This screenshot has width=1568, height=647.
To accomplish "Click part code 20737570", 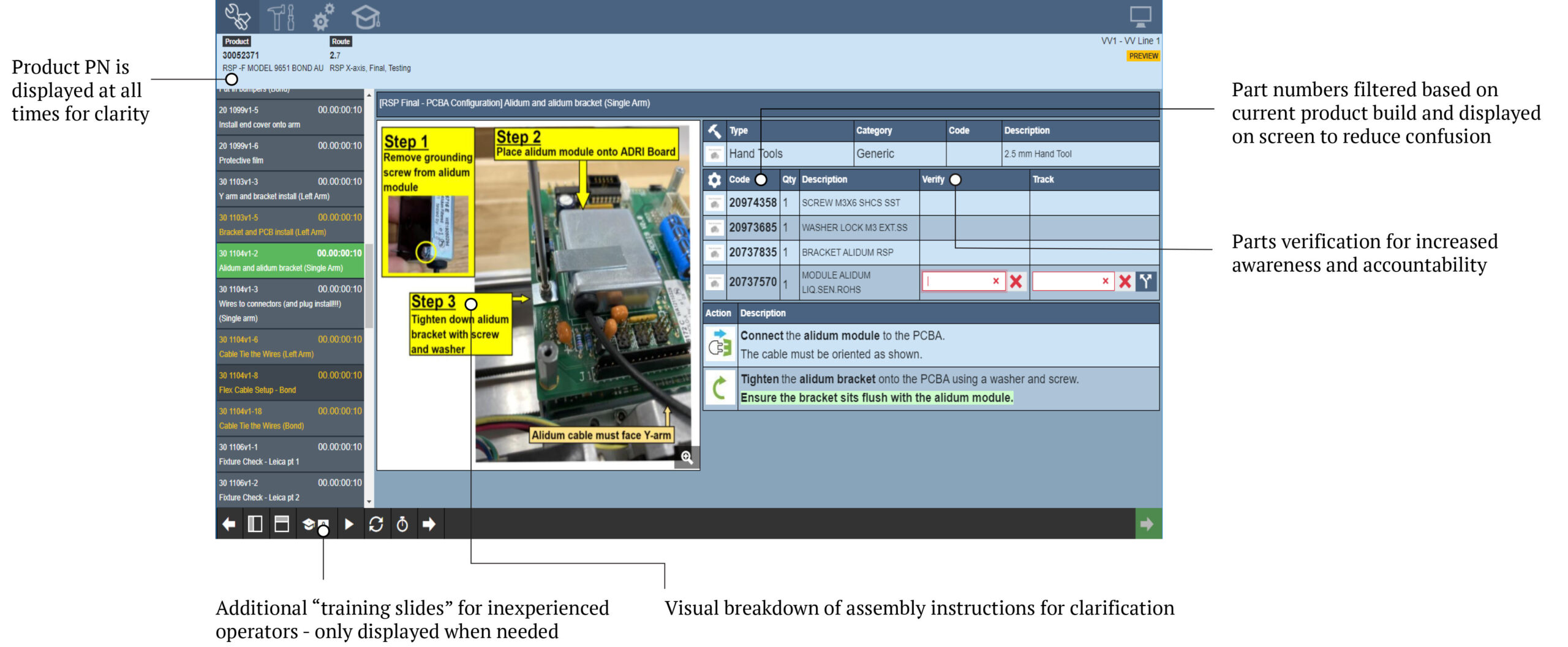I will tap(752, 282).
